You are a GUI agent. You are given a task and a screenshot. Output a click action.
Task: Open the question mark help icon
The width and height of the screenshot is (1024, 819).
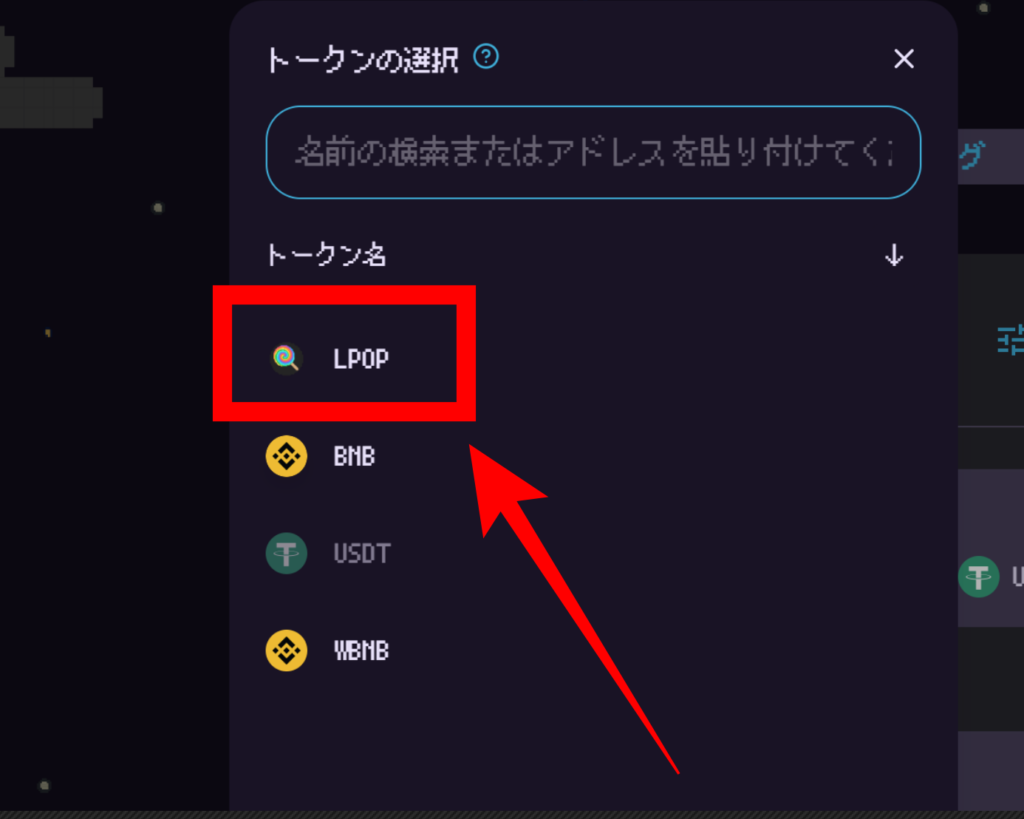(x=486, y=56)
